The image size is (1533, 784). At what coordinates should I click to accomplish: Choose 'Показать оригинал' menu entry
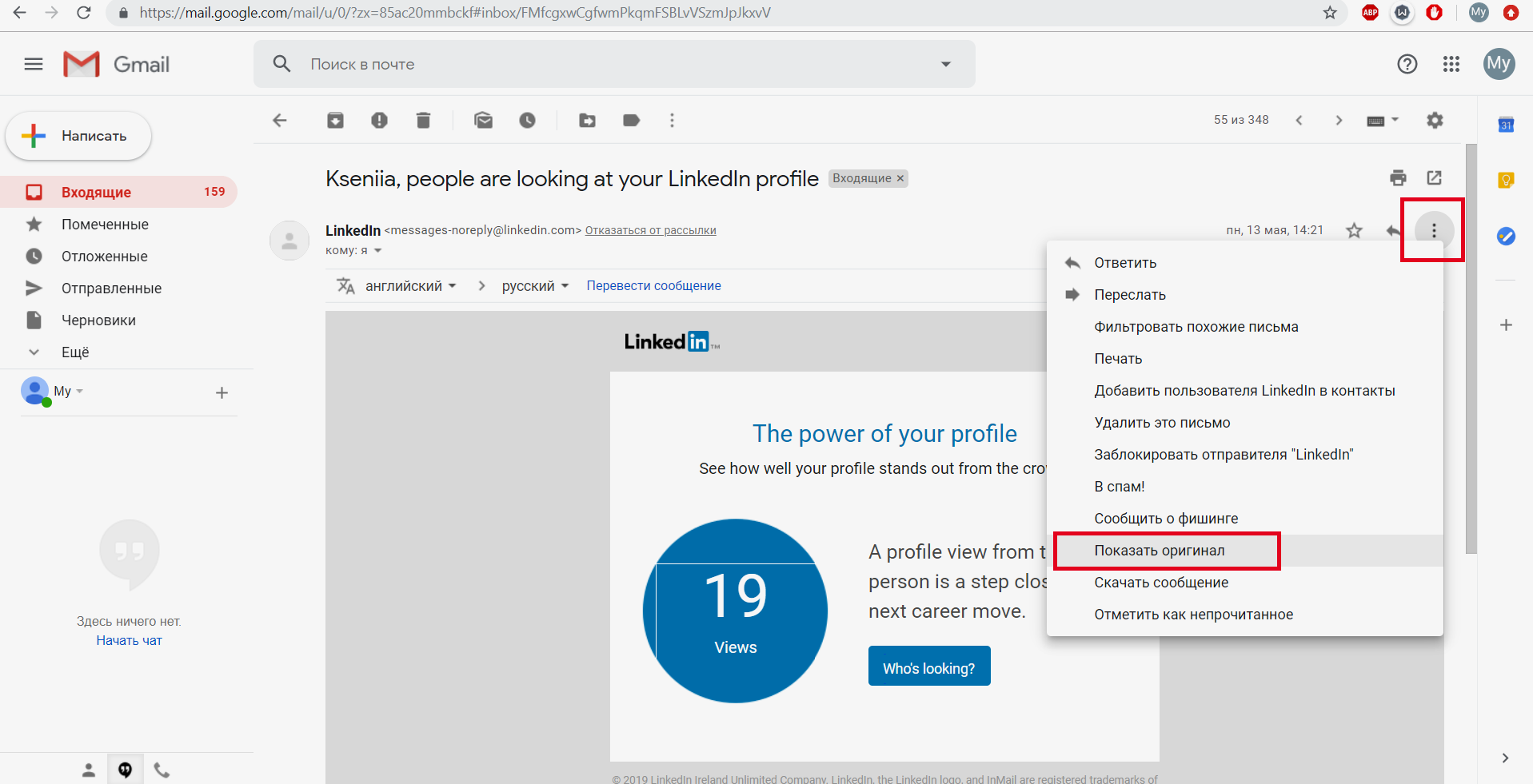click(1244, 551)
